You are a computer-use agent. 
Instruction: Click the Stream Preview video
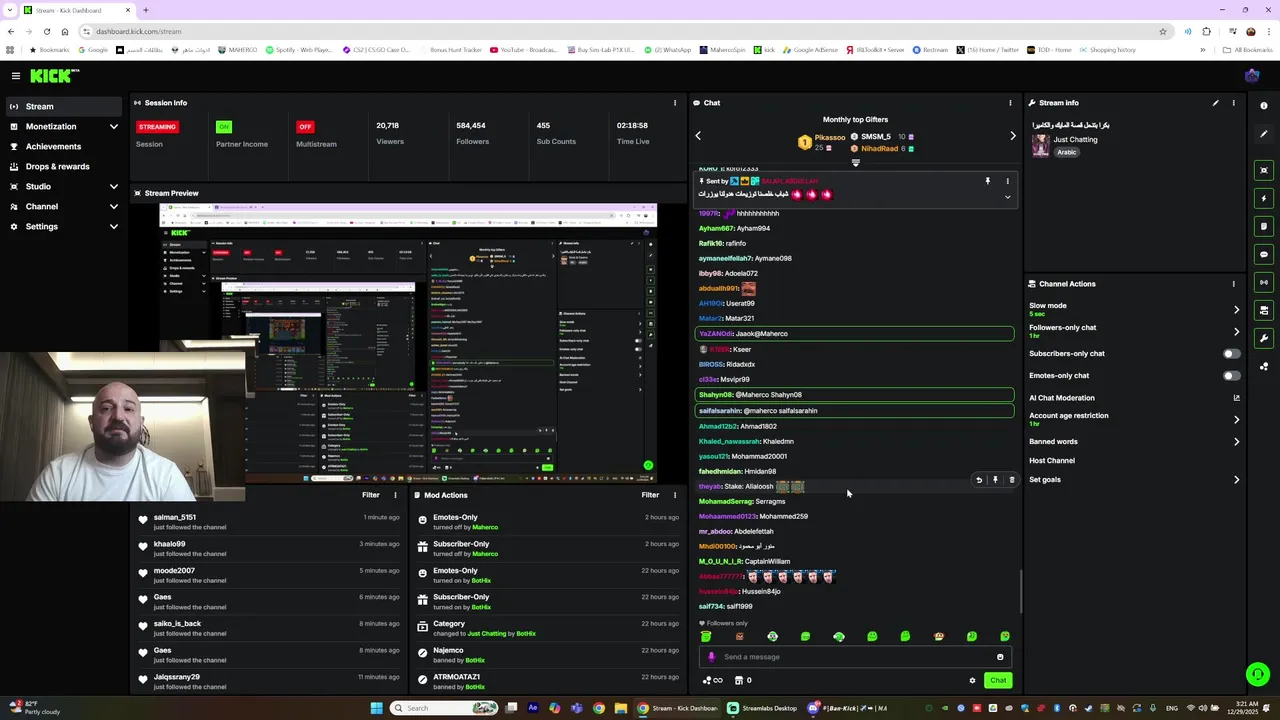coord(408,343)
